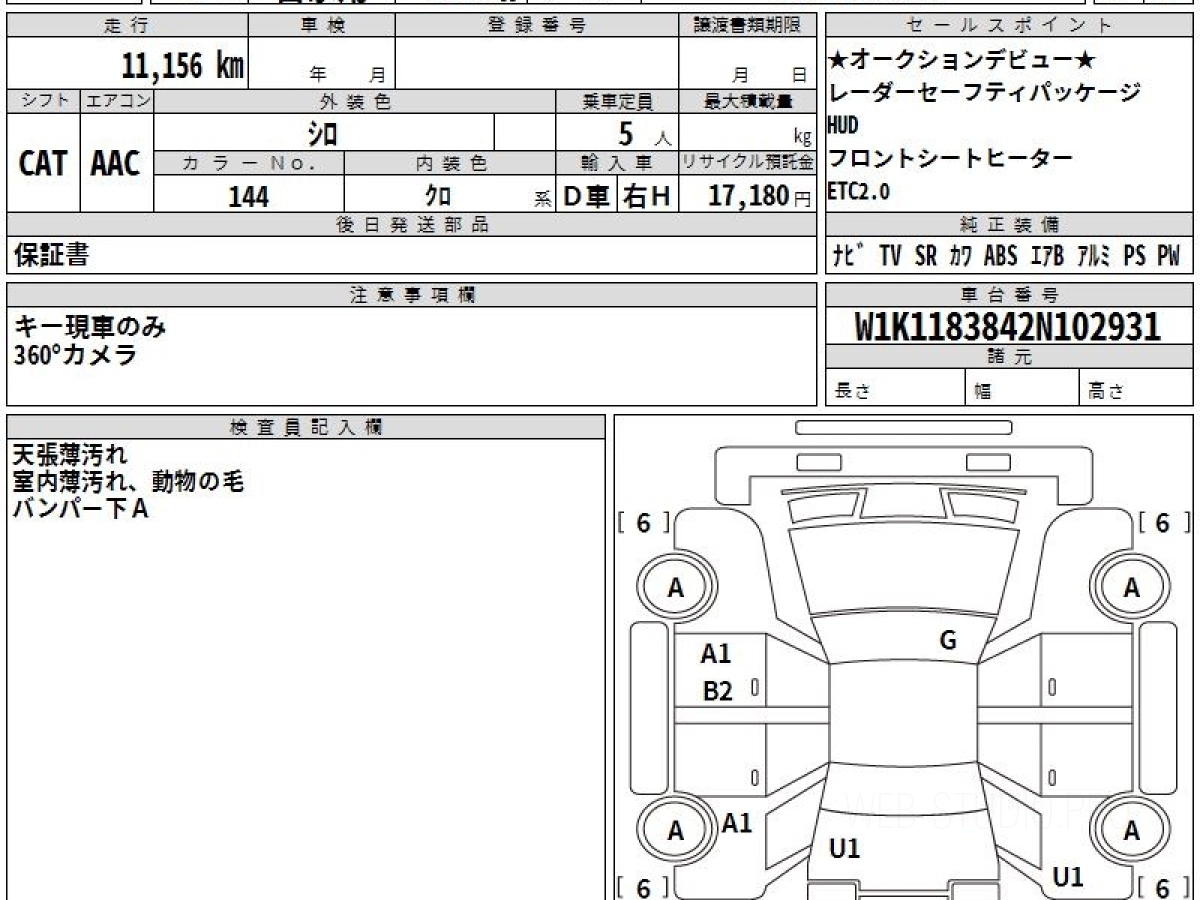1200x900 pixels.
Task: Select the バンパー下A inspector note
Action: [80, 509]
